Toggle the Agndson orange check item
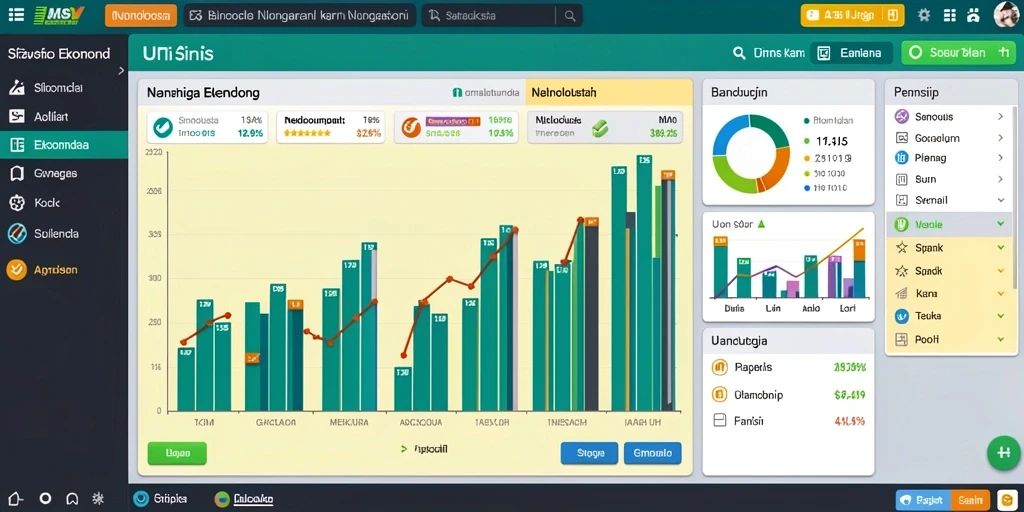The width and height of the screenshot is (1024, 512). tap(16, 269)
